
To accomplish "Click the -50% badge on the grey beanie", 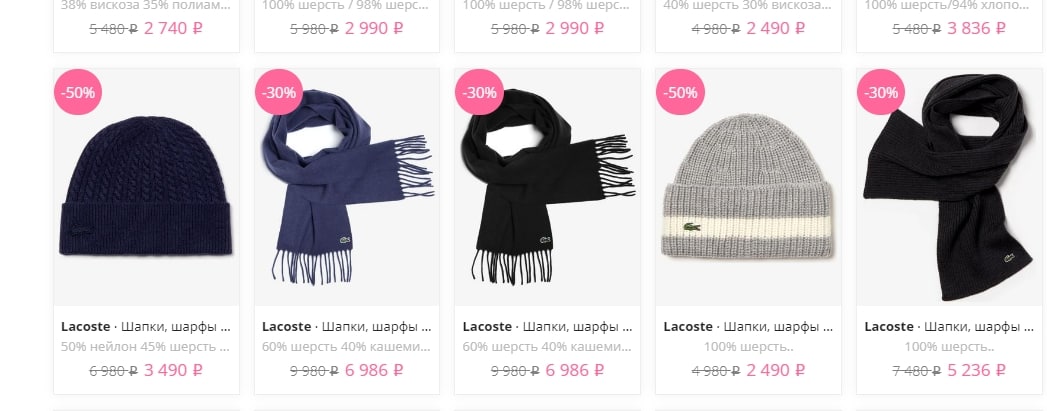I will coord(680,92).
